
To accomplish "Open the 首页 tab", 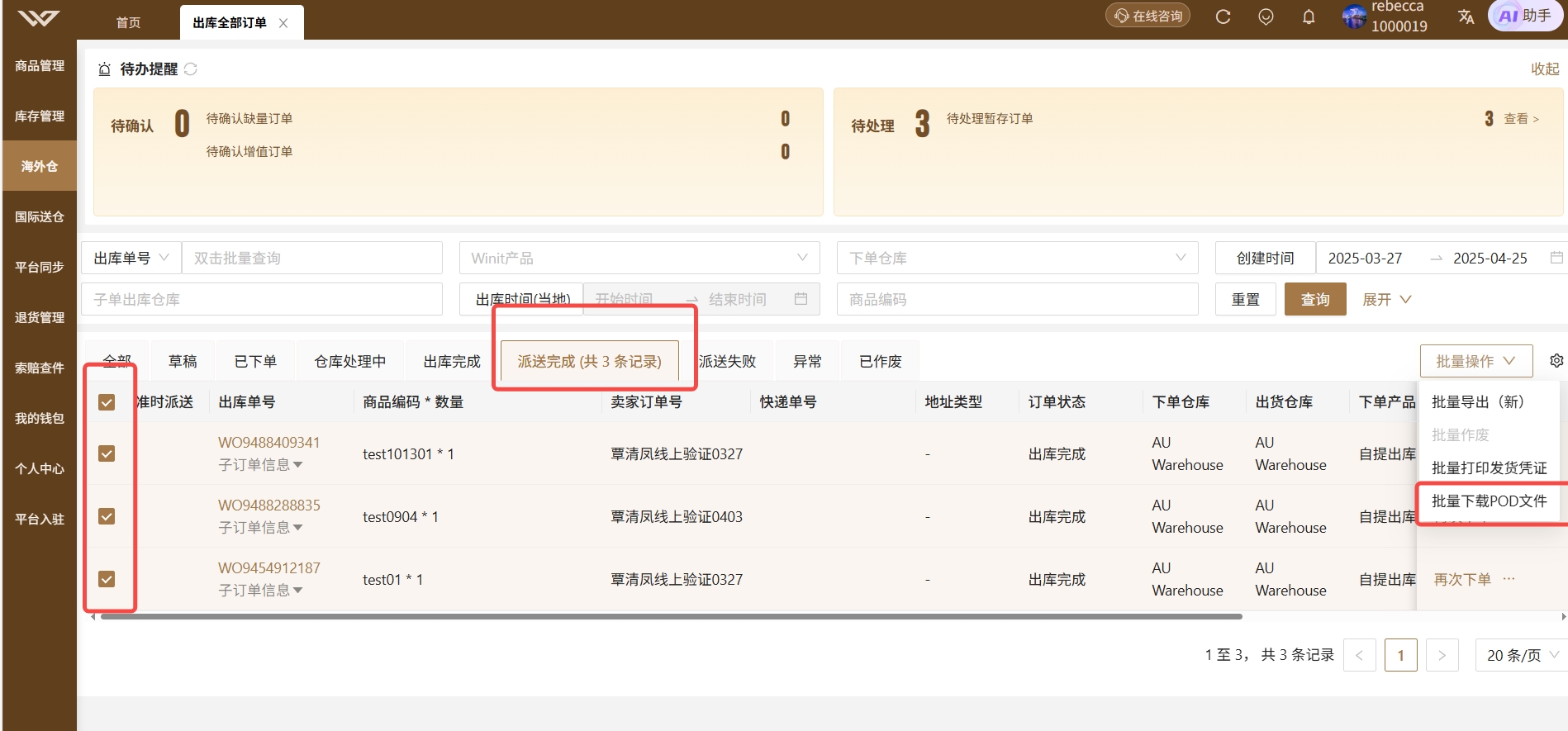I will (128, 23).
